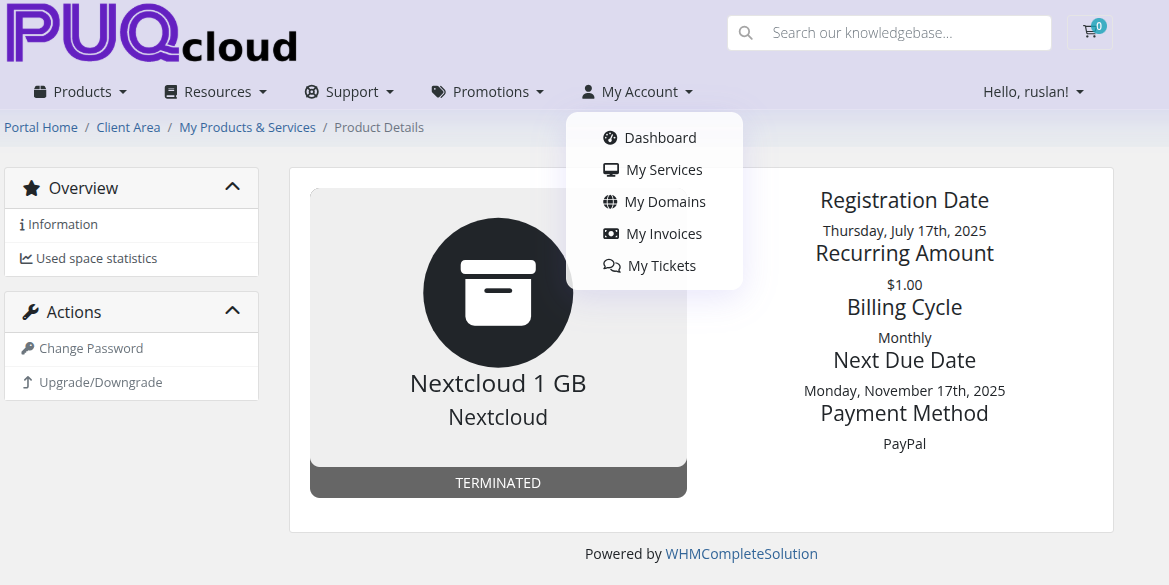
Task: Click the Nextcloud archive box icon
Action: [498, 292]
